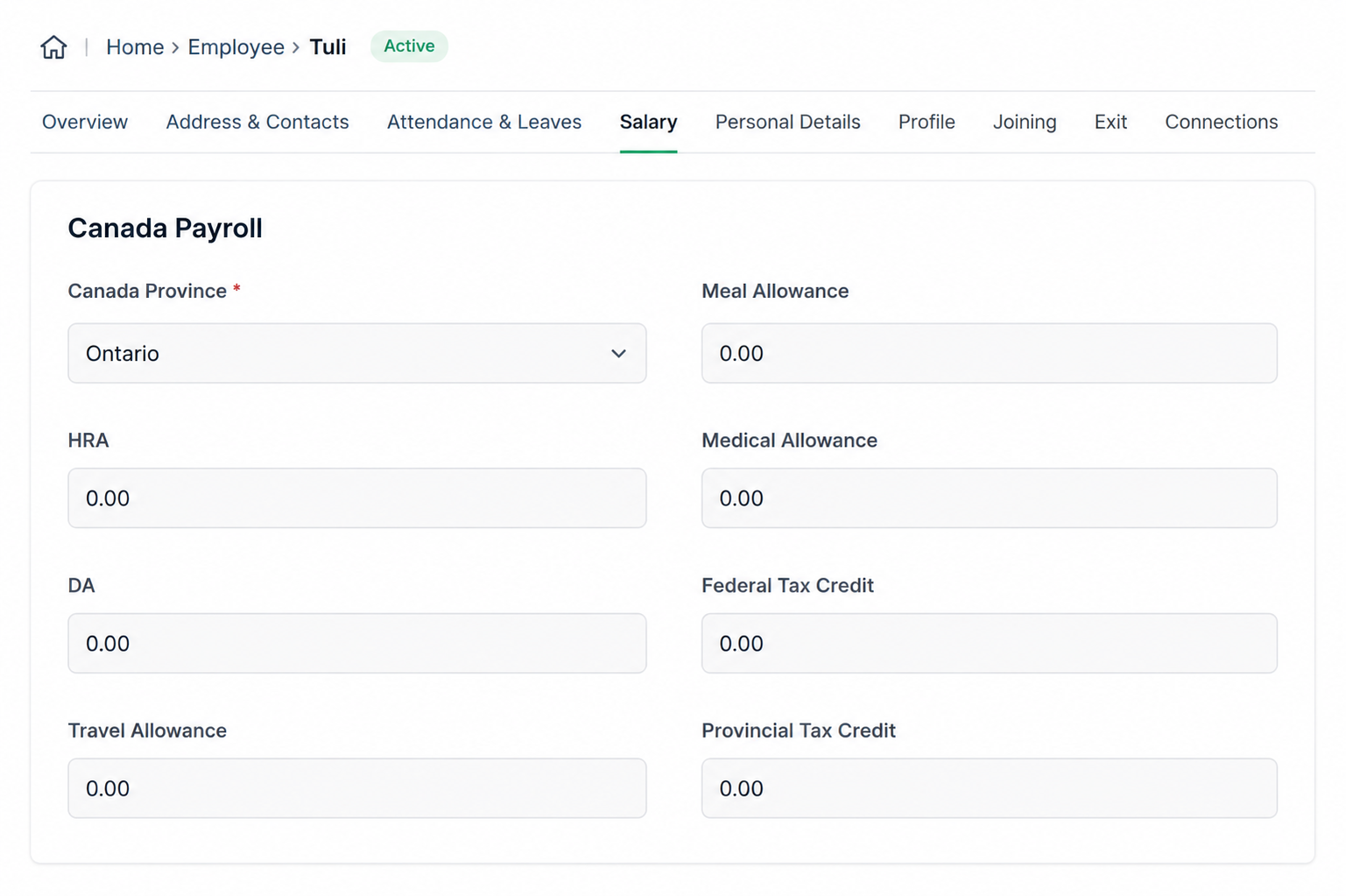Click the Tuli breadcrumb name
Viewport: 1346px width, 896px height.
point(328,46)
